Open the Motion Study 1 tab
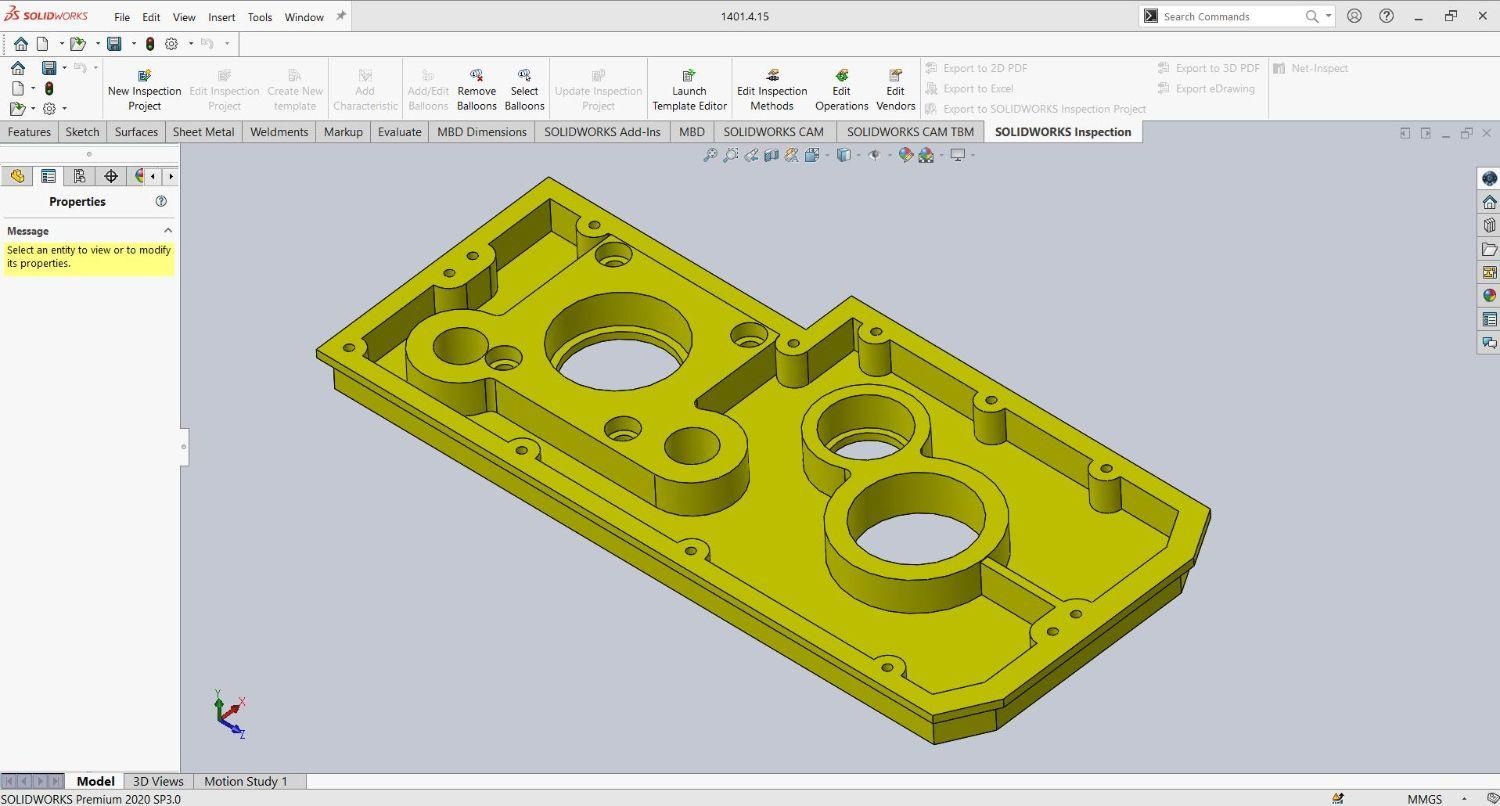The width and height of the screenshot is (1500, 806). click(245, 781)
